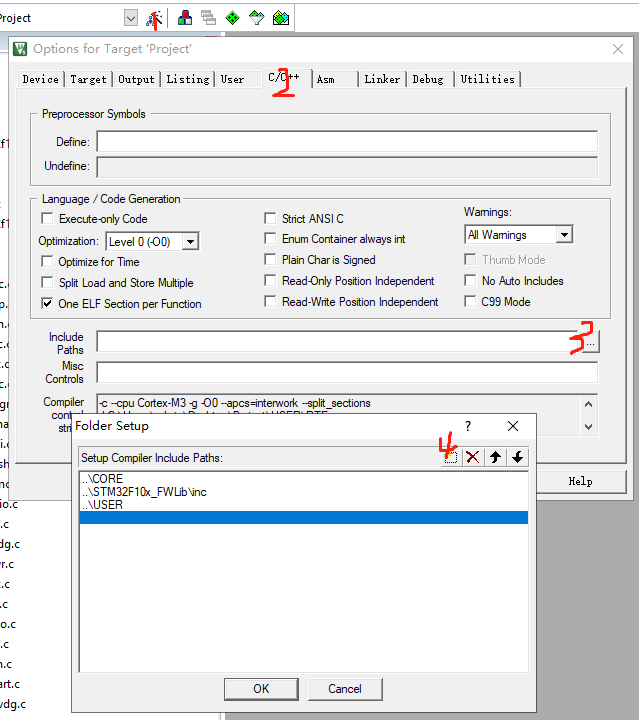This screenshot has height=720, width=639.
Task: Click the Misc Controls text field
Action: click(347, 372)
